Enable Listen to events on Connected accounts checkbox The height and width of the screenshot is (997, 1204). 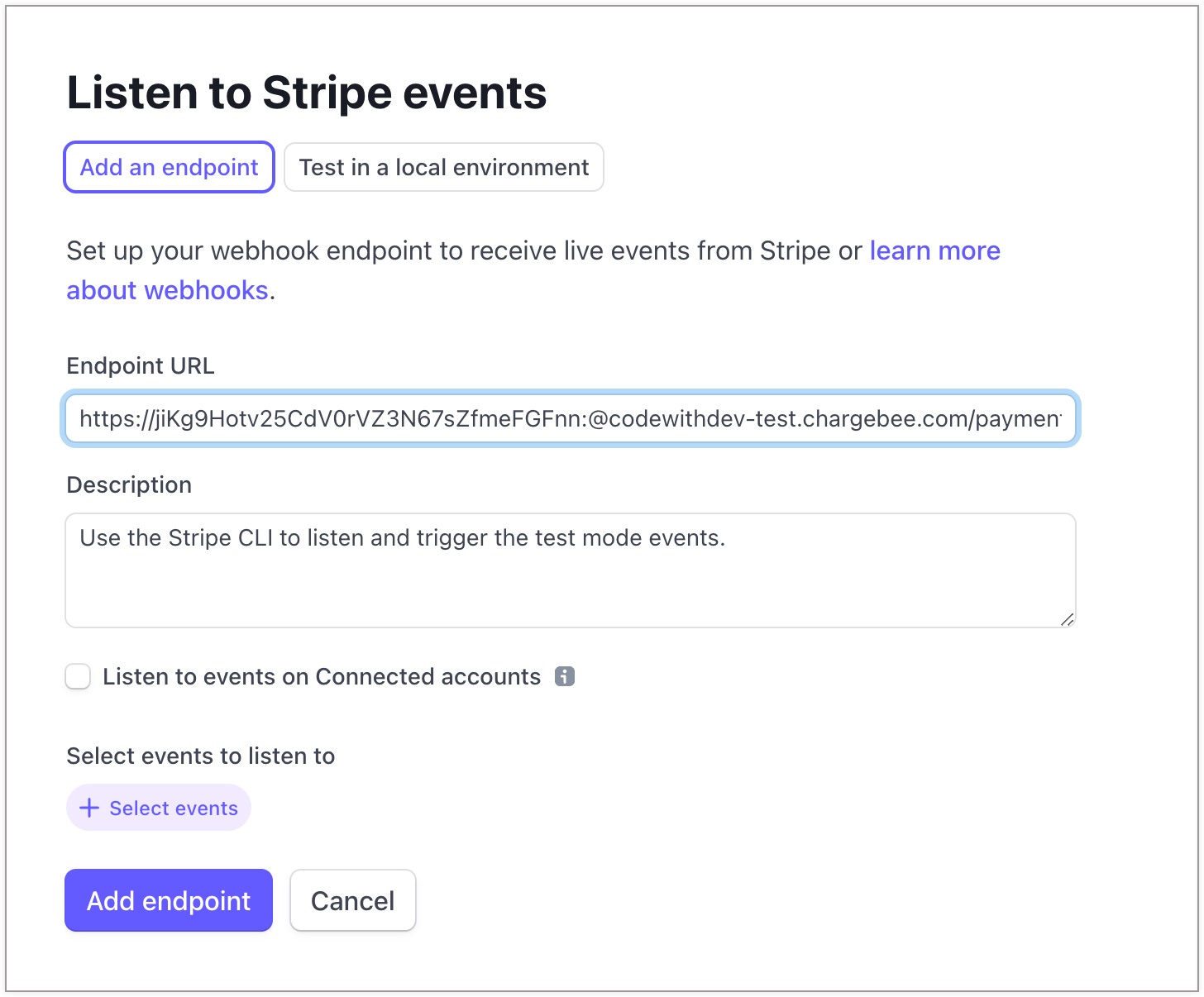pos(78,676)
